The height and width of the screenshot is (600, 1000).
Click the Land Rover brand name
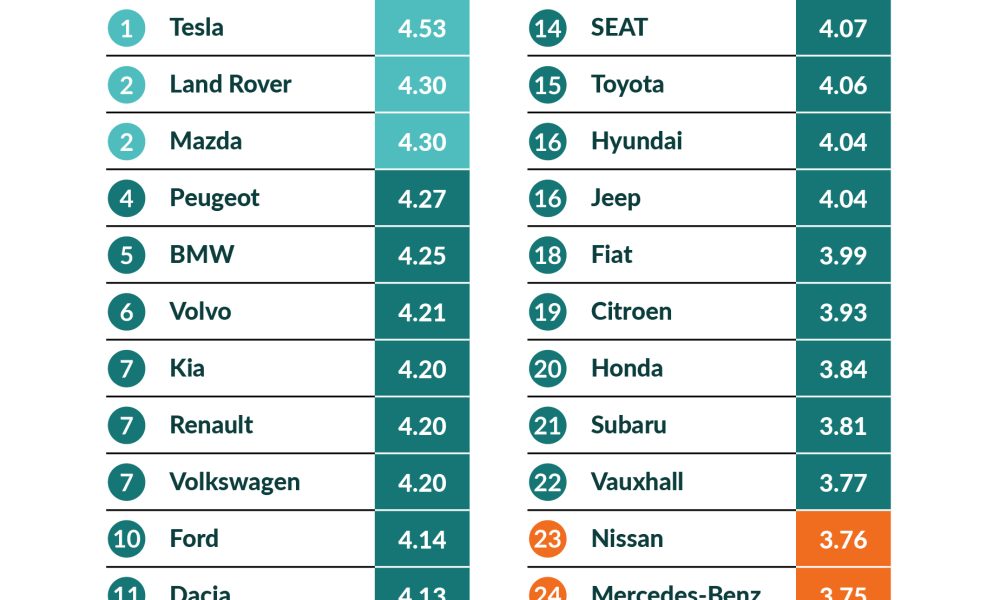tap(230, 84)
